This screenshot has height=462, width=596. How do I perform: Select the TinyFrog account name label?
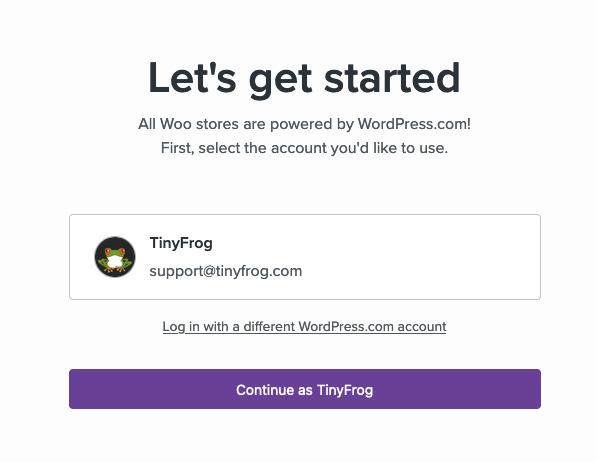click(x=181, y=243)
